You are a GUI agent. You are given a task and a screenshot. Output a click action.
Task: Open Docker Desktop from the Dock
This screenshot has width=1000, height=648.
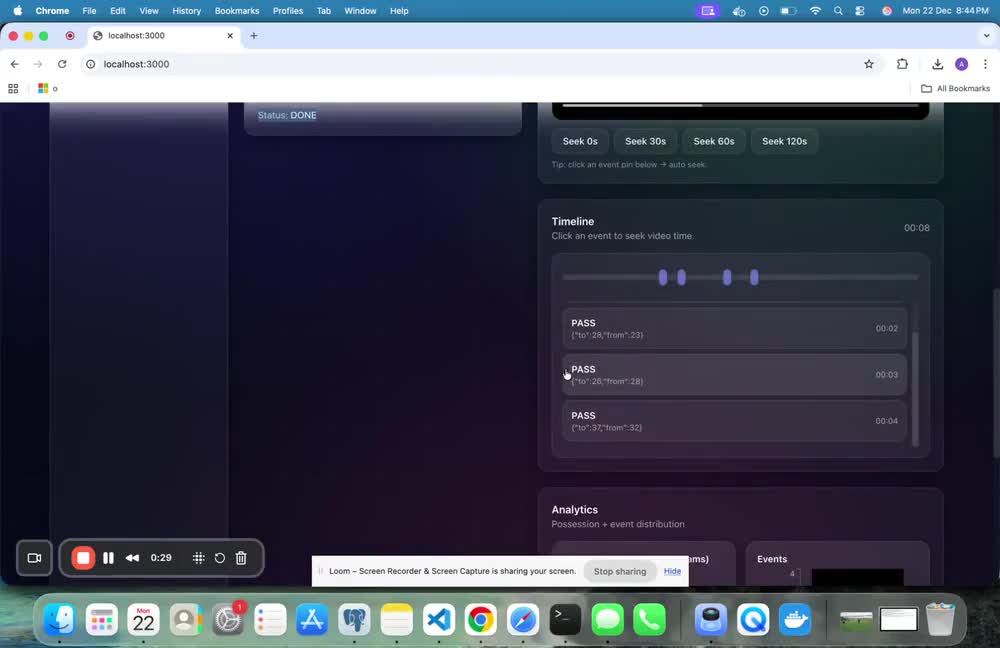tap(795, 619)
